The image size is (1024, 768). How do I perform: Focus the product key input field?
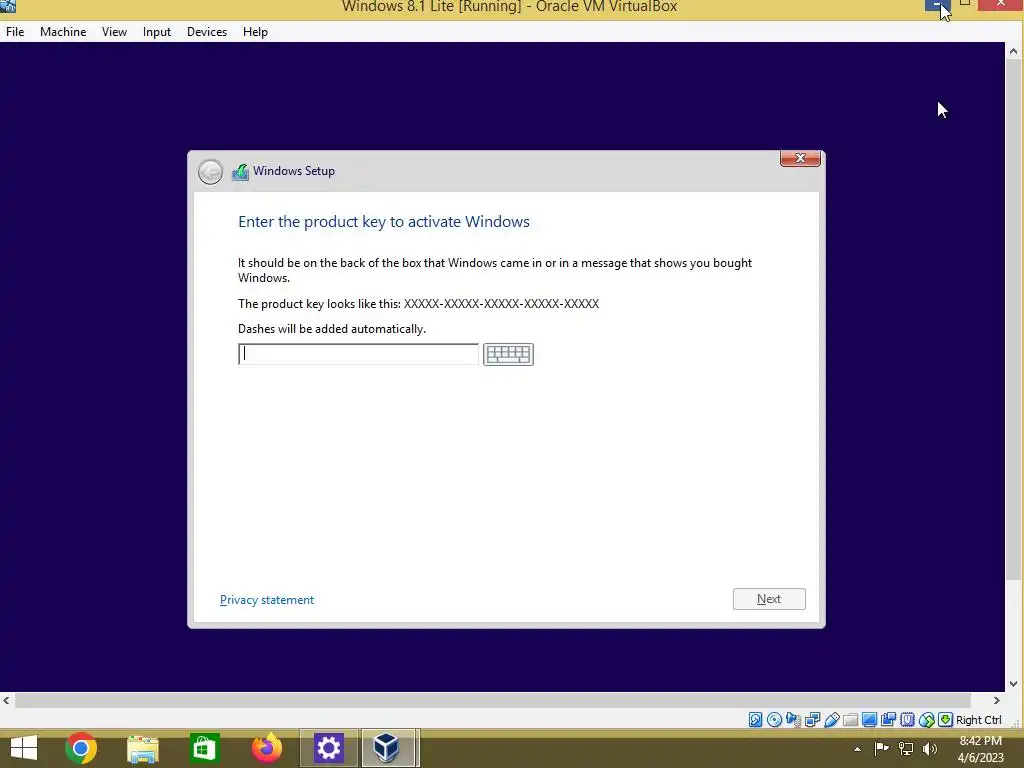[359, 354]
